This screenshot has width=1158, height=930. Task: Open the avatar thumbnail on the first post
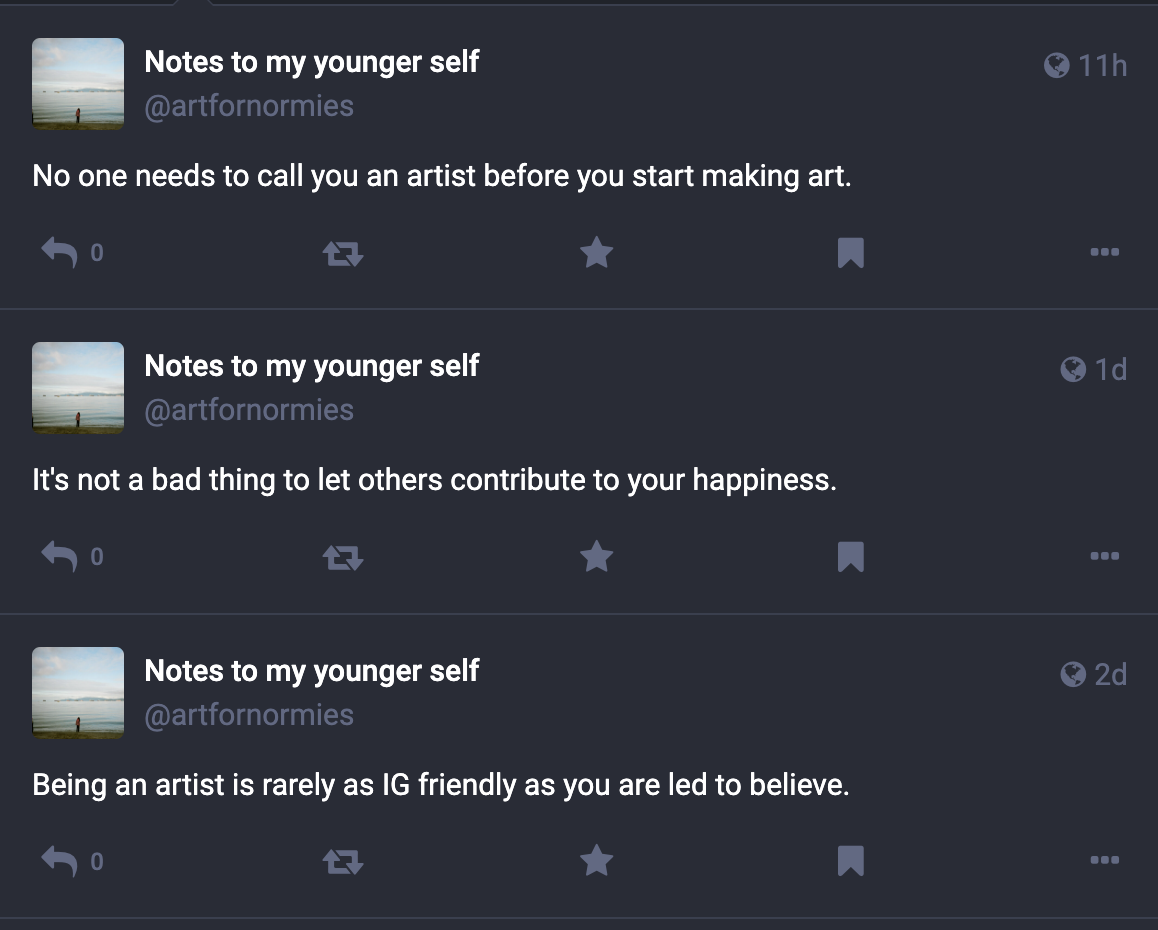[x=78, y=84]
